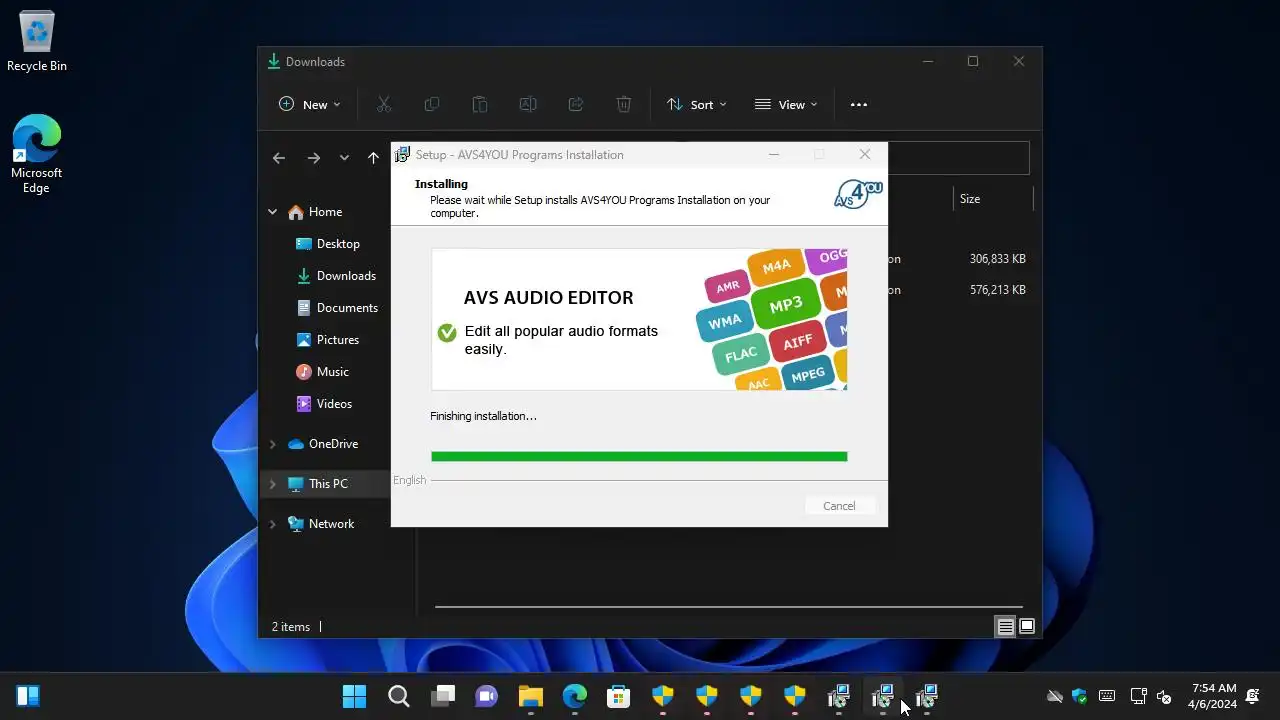Open Microsoft Store from the taskbar
The height and width of the screenshot is (720, 1280).
[619, 696]
